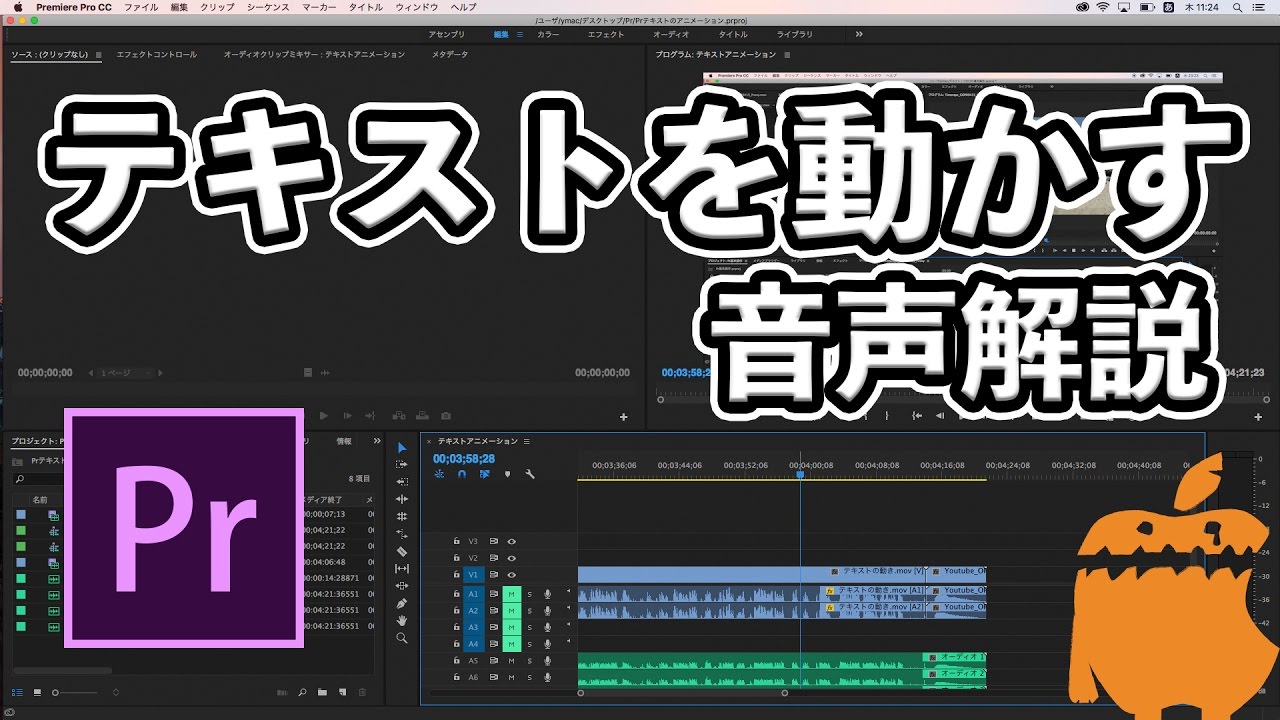Click the timeline playhead marker
The height and width of the screenshot is (720, 1280).
pos(800,474)
